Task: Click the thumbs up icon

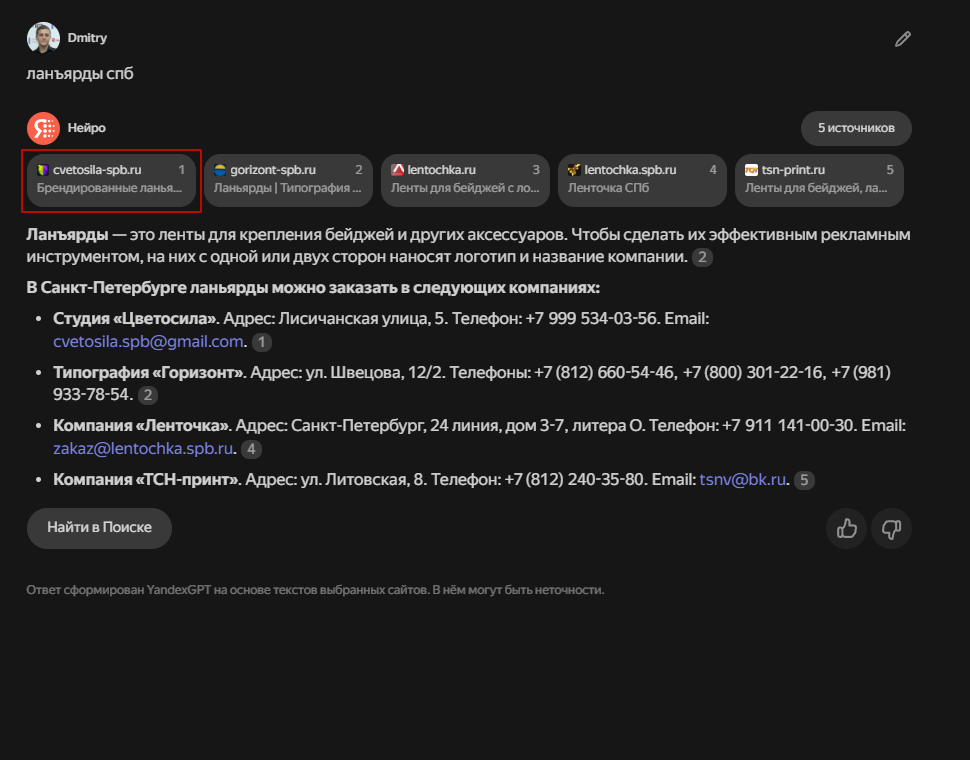Action: [x=846, y=529]
